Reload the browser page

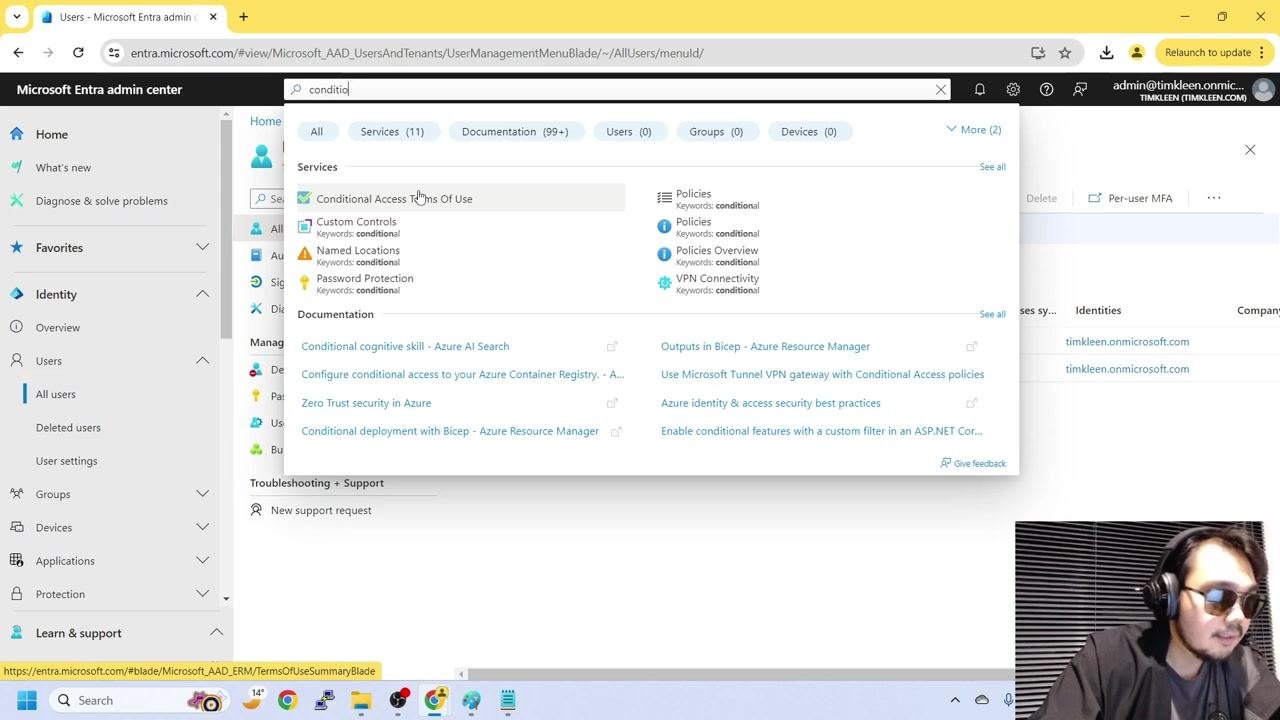78,53
